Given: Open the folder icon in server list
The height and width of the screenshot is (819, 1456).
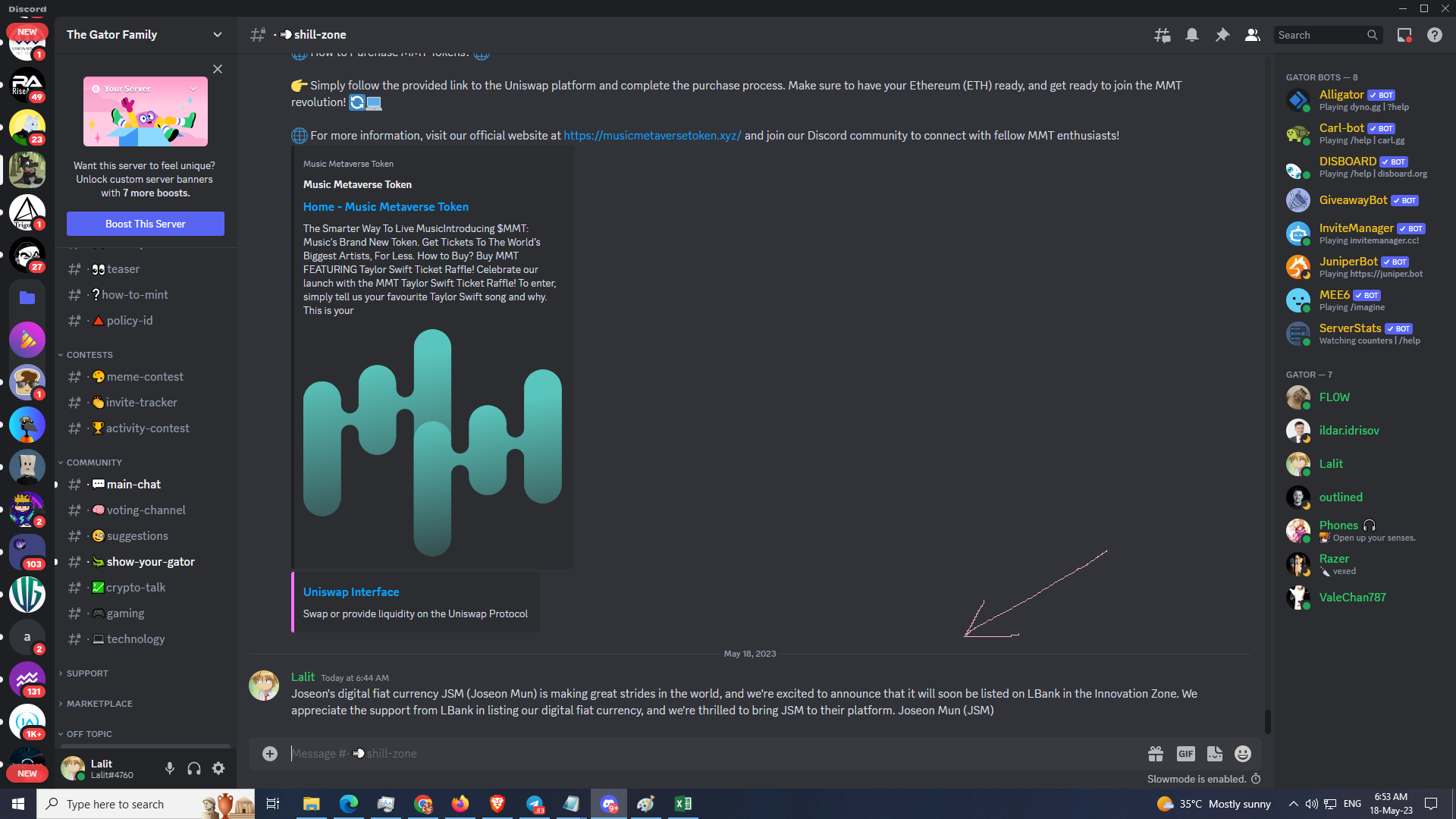Looking at the screenshot, I should pyautogui.click(x=27, y=297).
